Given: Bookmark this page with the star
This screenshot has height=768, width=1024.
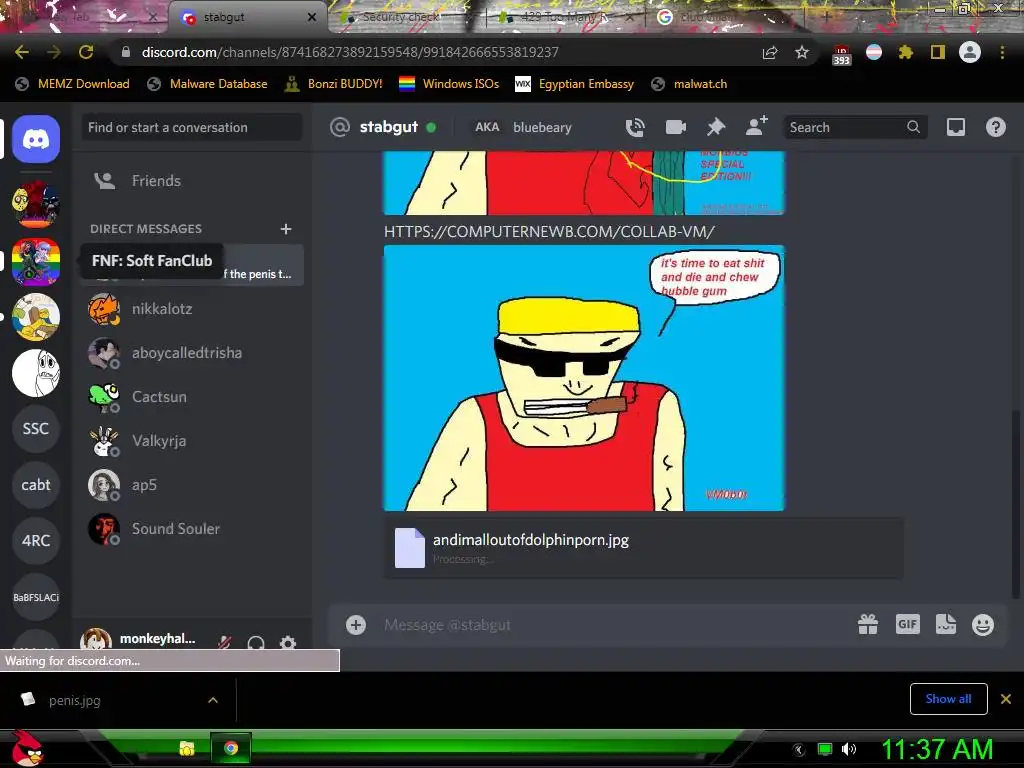Looking at the screenshot, I should click(802, 52).
